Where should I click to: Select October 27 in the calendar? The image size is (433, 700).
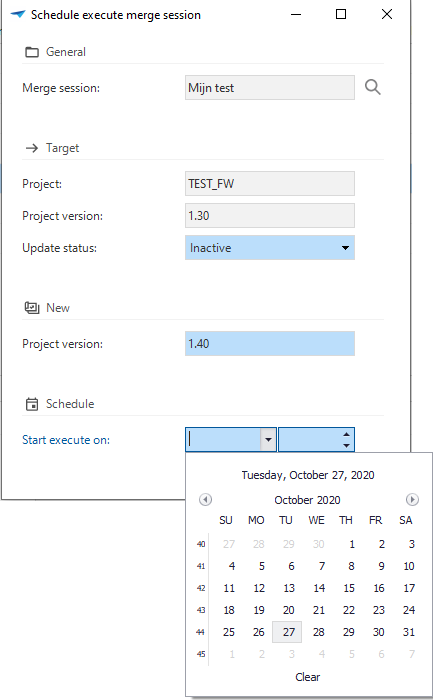pos(287,632)
